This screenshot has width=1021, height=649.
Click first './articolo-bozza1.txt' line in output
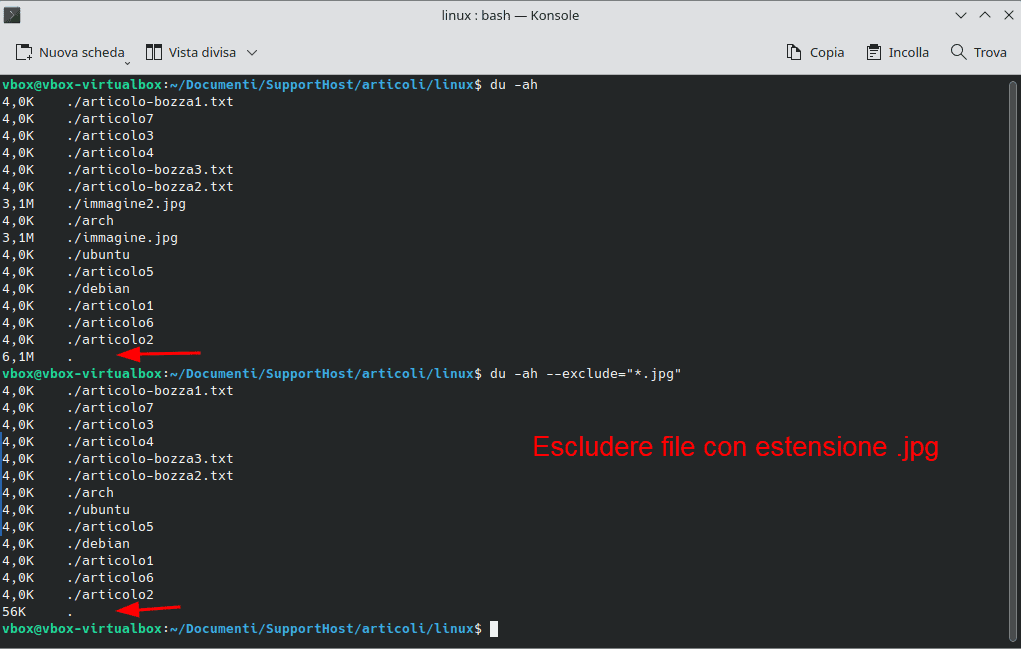click(x=150, y=102)
